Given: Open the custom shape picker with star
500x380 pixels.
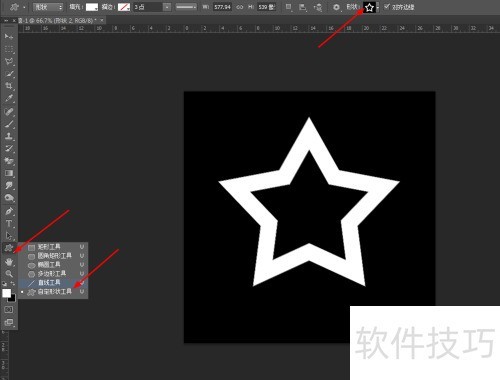Looking at the screenshot, I should click(371, 7).
